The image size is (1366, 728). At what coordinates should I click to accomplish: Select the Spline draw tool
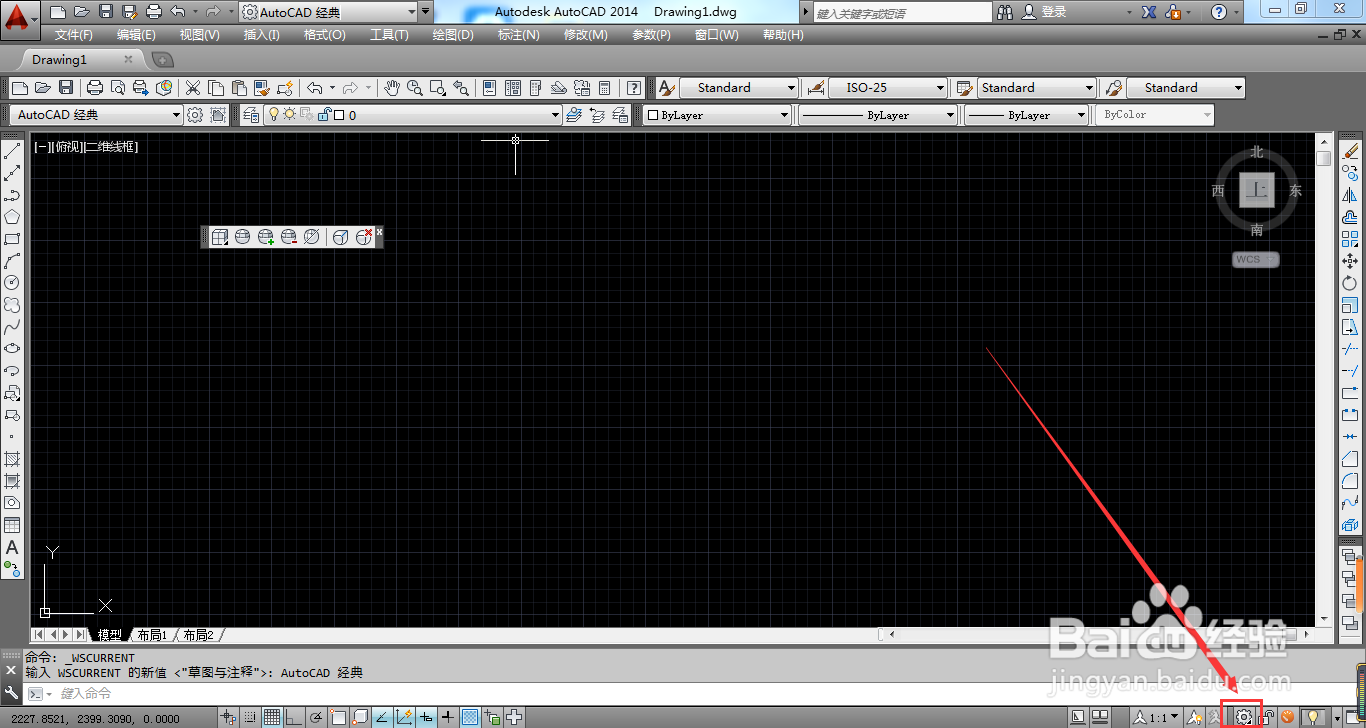(12, 327)
